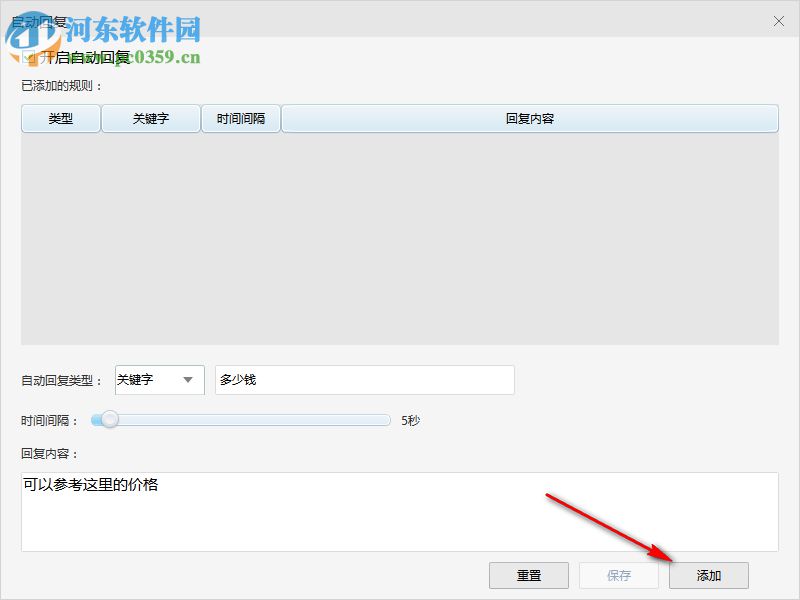Click the time interval slider handle

pyautogui.click(x=109, y=420)
